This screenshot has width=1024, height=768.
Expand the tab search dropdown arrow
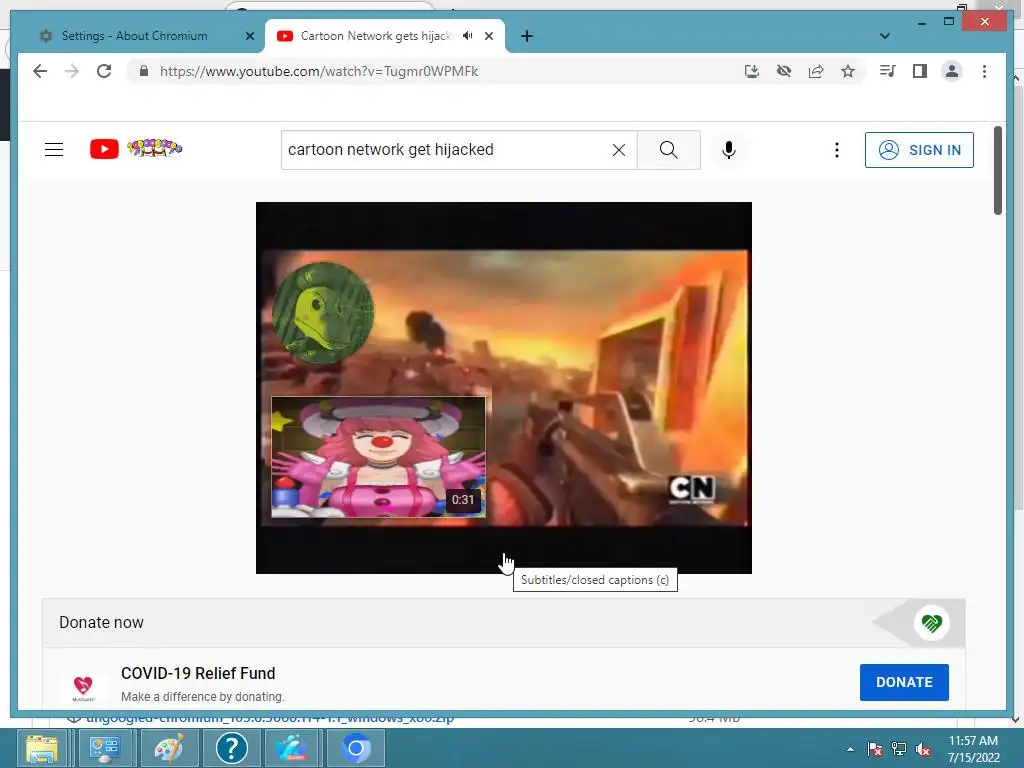(885, 36)
